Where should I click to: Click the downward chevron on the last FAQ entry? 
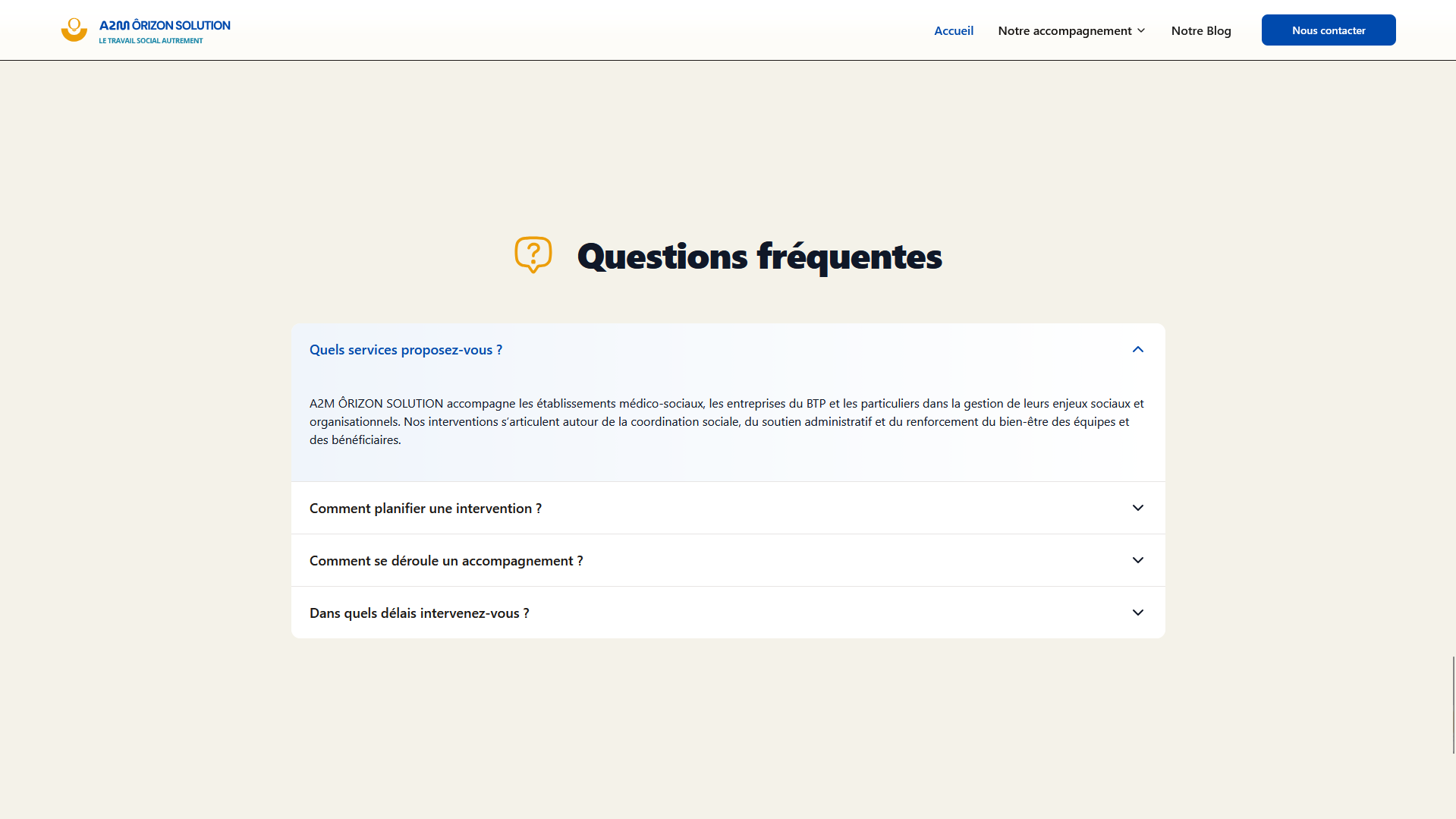1137,612
